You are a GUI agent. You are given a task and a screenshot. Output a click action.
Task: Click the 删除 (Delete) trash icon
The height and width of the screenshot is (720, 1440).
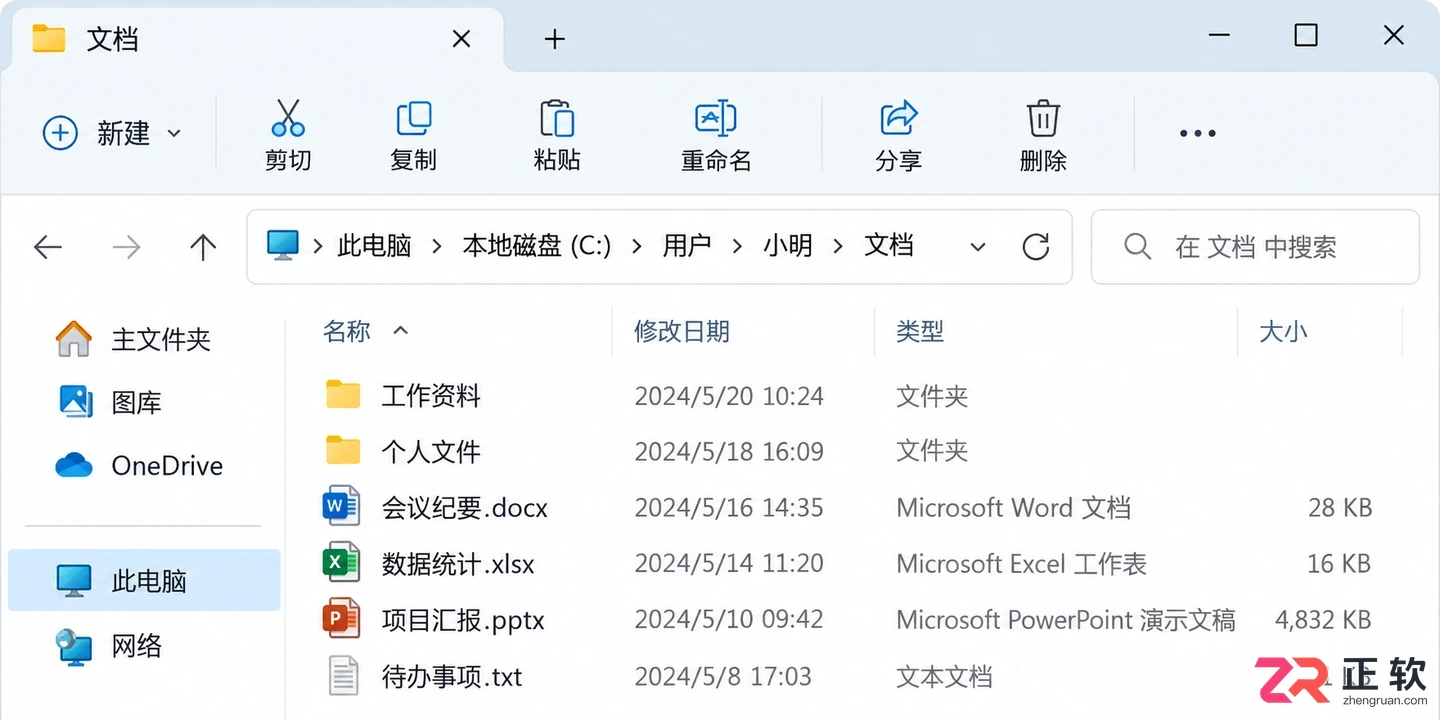pos(1043,118)
